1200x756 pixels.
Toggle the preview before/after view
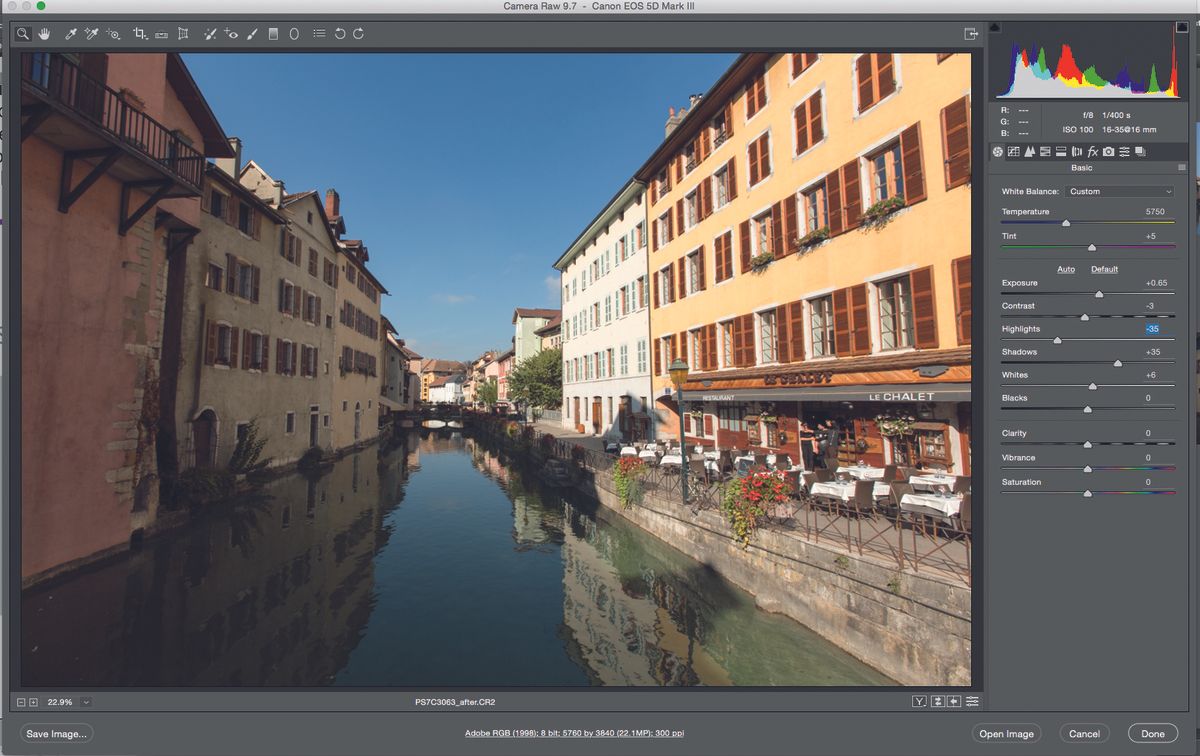pyautogui.click(x=918, y=702)
